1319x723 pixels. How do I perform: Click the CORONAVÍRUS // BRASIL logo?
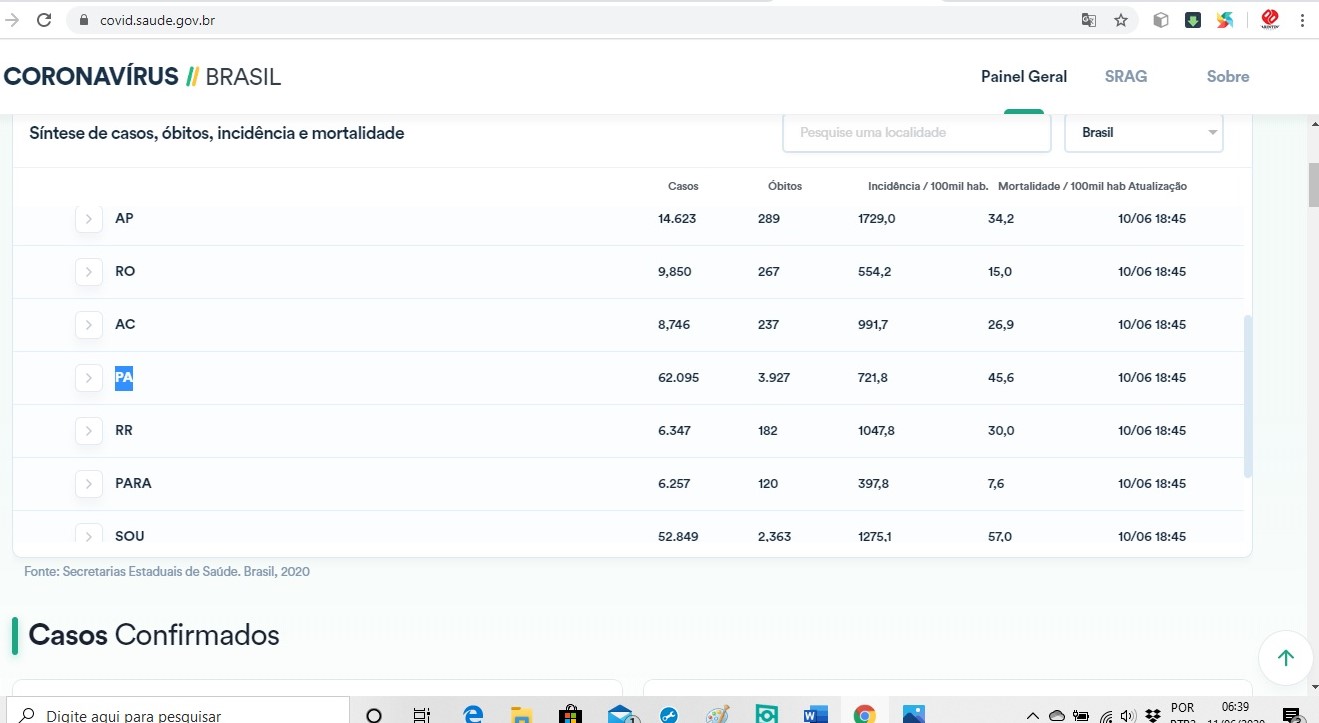(x=142, y=77)
